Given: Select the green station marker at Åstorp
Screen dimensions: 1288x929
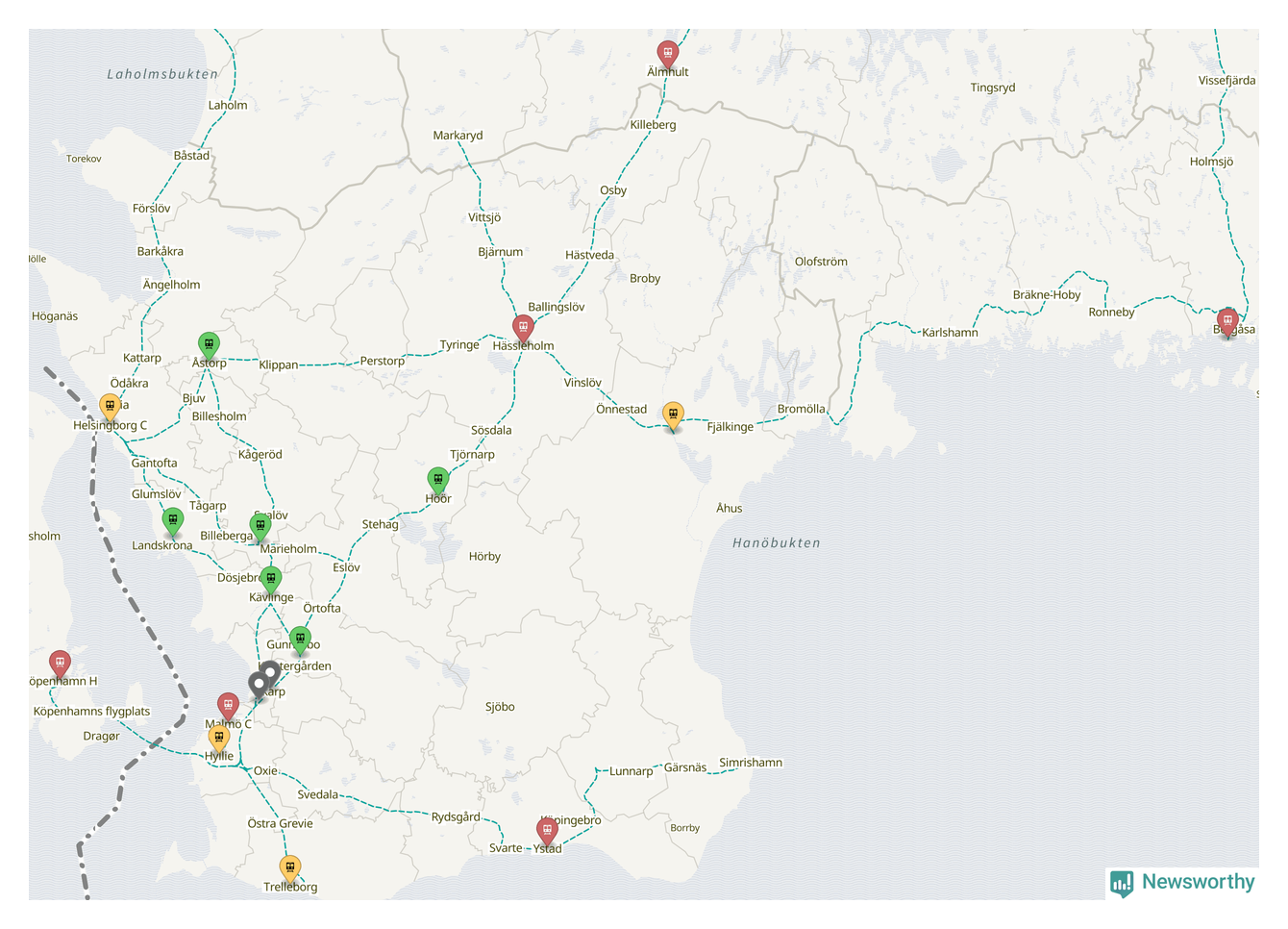Looking at the screenshot, I should (209, 345).
